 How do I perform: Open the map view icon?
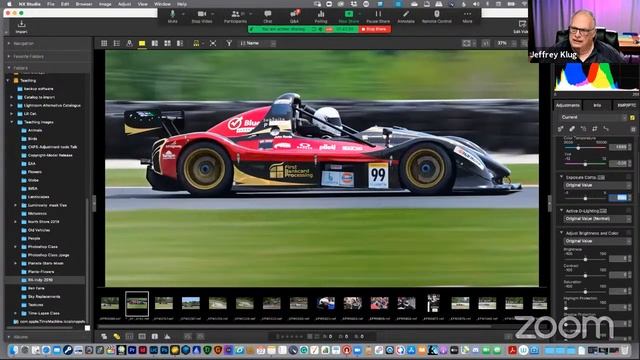click(129, 43)
